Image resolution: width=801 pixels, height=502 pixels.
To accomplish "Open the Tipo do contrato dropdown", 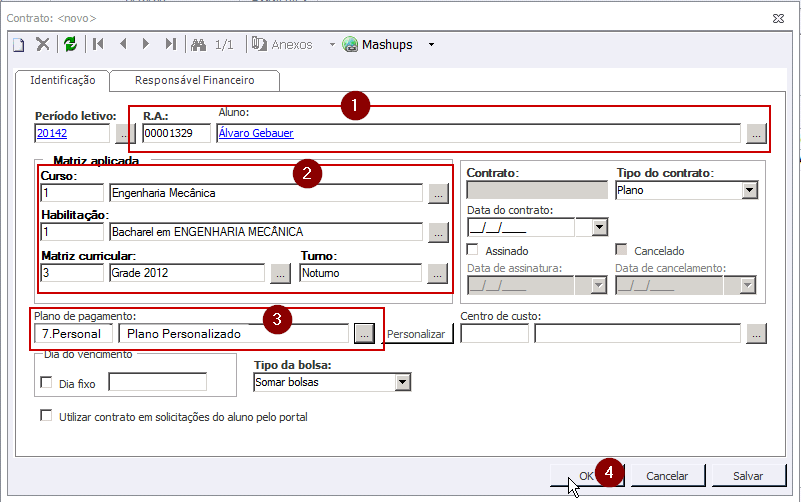I will [x=749, y=190].
